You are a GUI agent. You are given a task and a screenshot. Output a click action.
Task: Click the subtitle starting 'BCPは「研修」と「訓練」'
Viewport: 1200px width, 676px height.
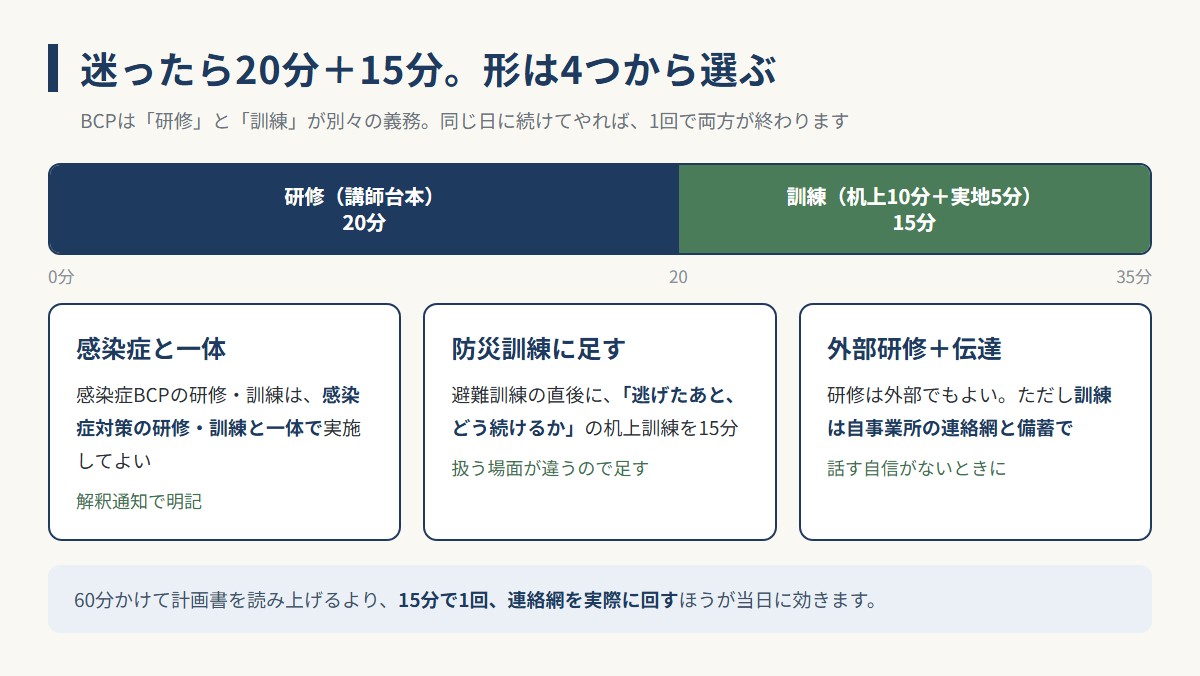click(x=464, y=121)
